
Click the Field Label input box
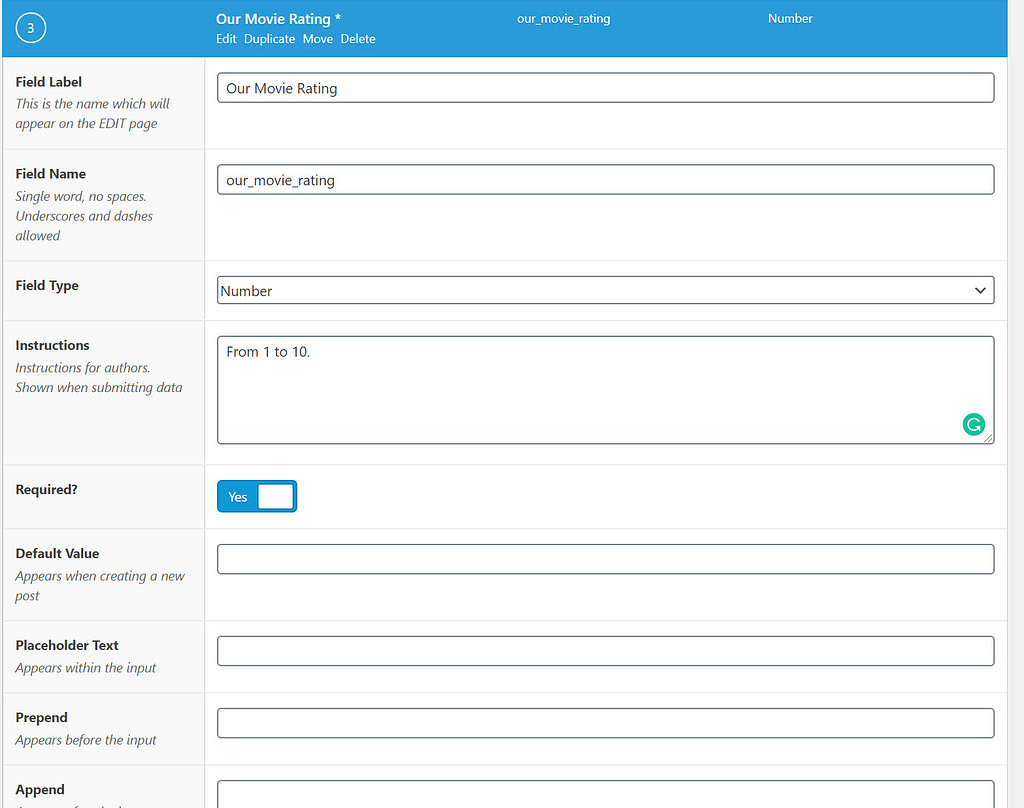605,87
